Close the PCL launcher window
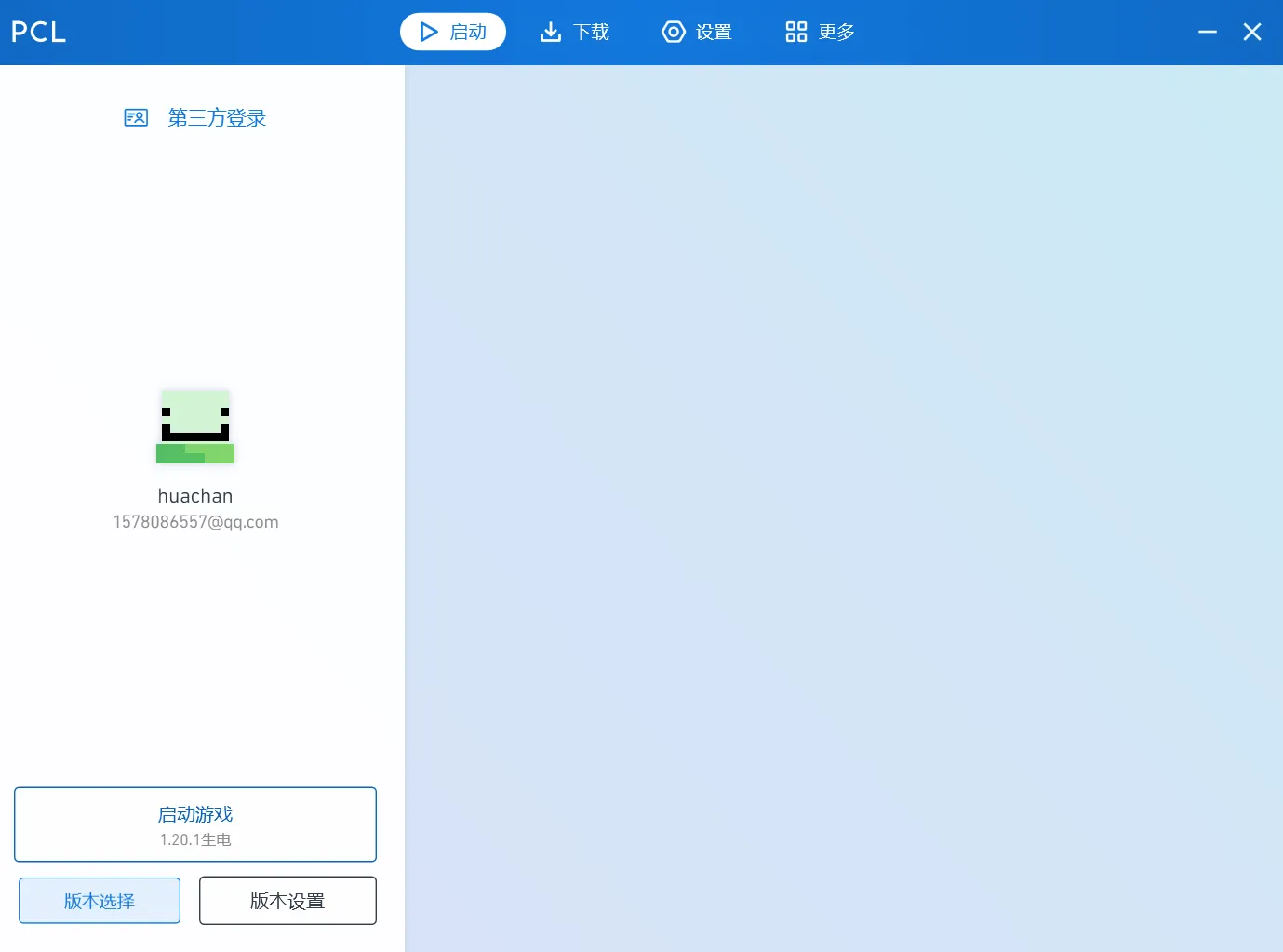Screen dimensions: 1283x952 1252,32
